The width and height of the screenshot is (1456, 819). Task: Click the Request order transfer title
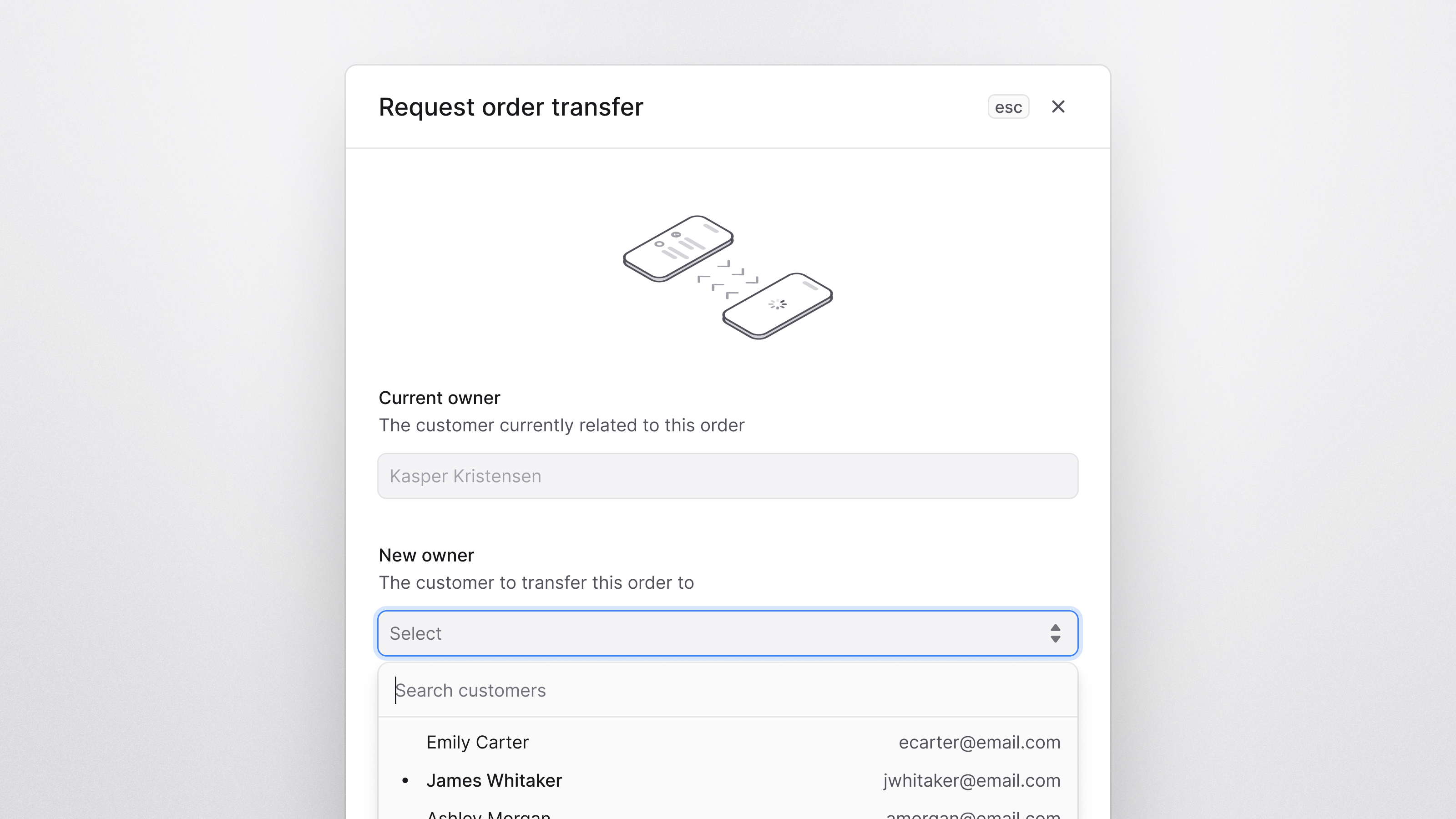511,107
